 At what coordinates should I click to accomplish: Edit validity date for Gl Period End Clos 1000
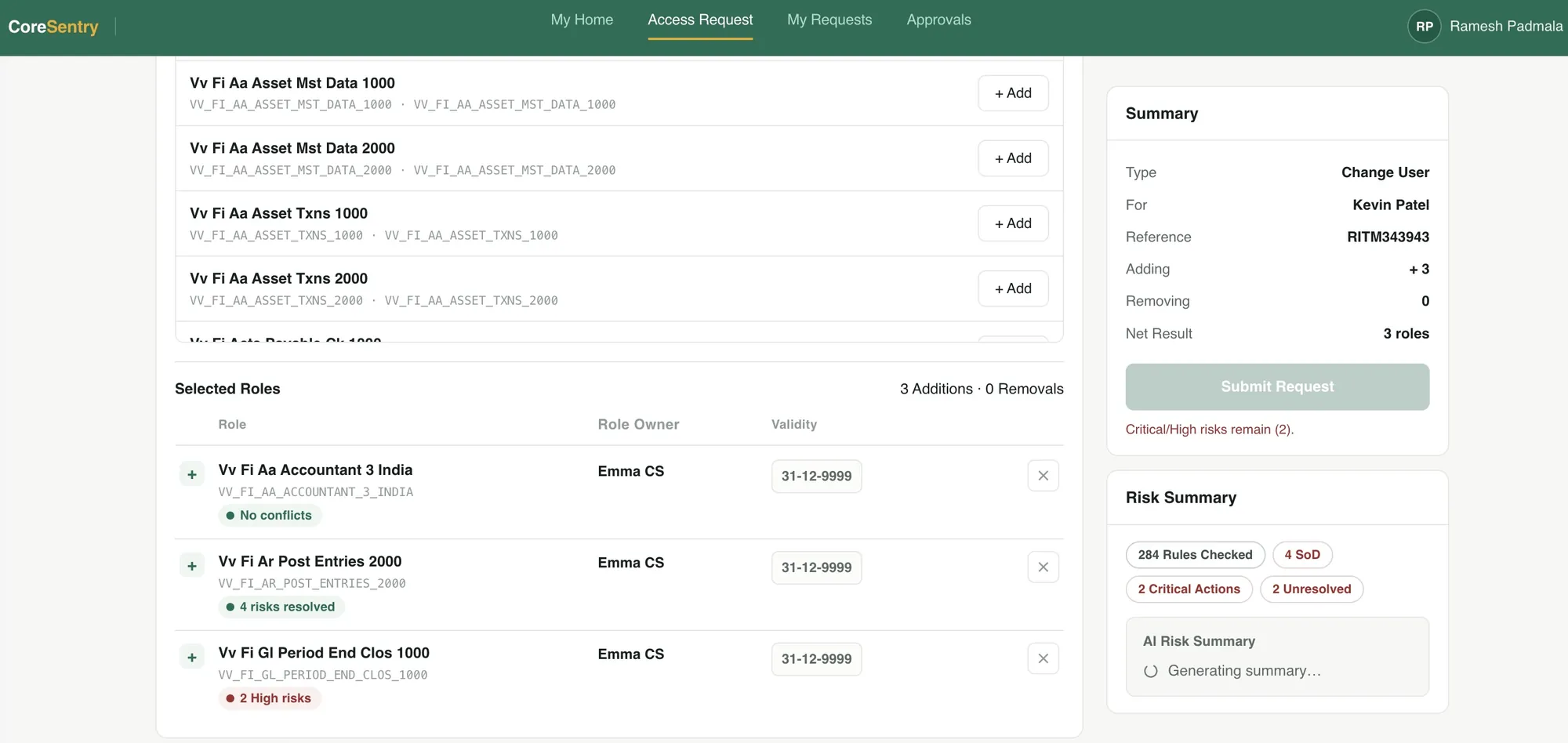816,659
